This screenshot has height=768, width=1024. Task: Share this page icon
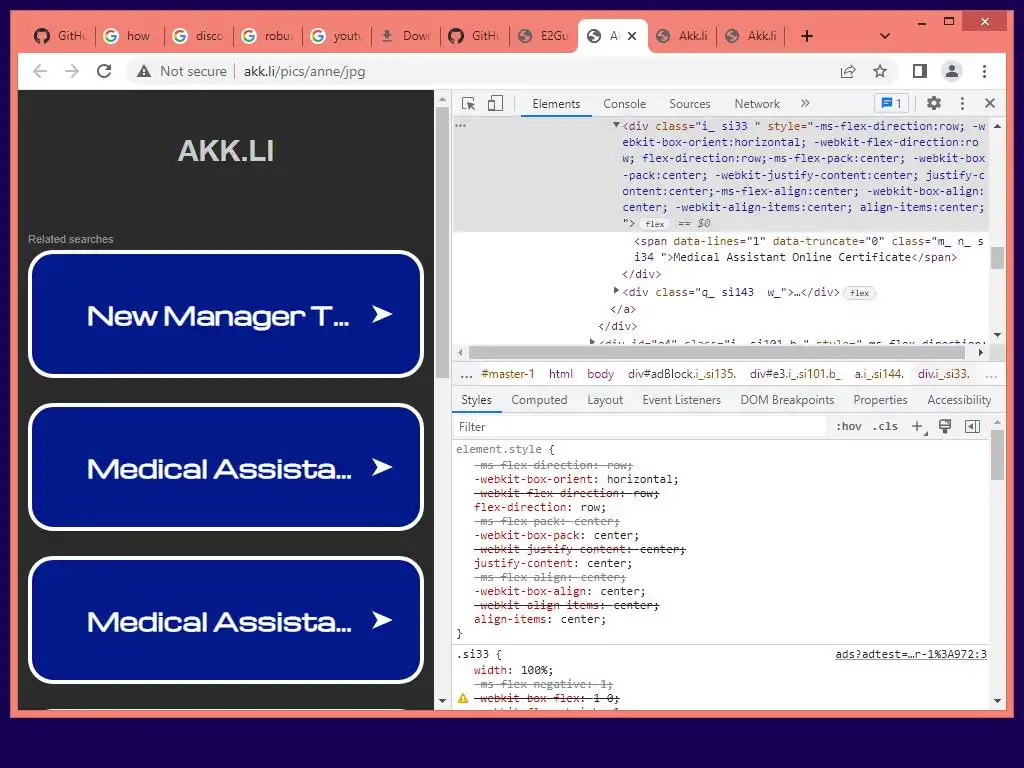(x=848, y=71)
